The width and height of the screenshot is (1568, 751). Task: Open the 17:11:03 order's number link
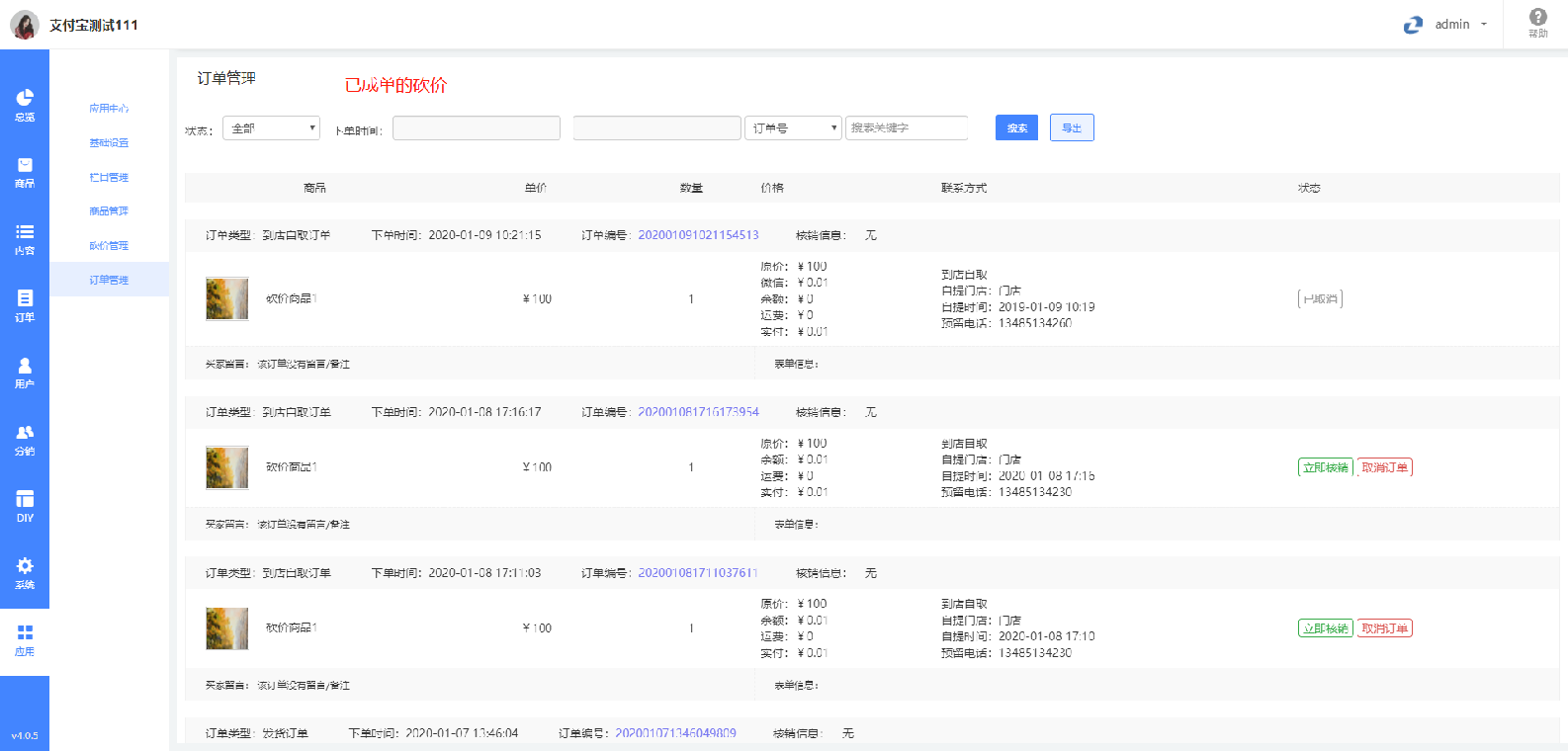coord(698,573)
